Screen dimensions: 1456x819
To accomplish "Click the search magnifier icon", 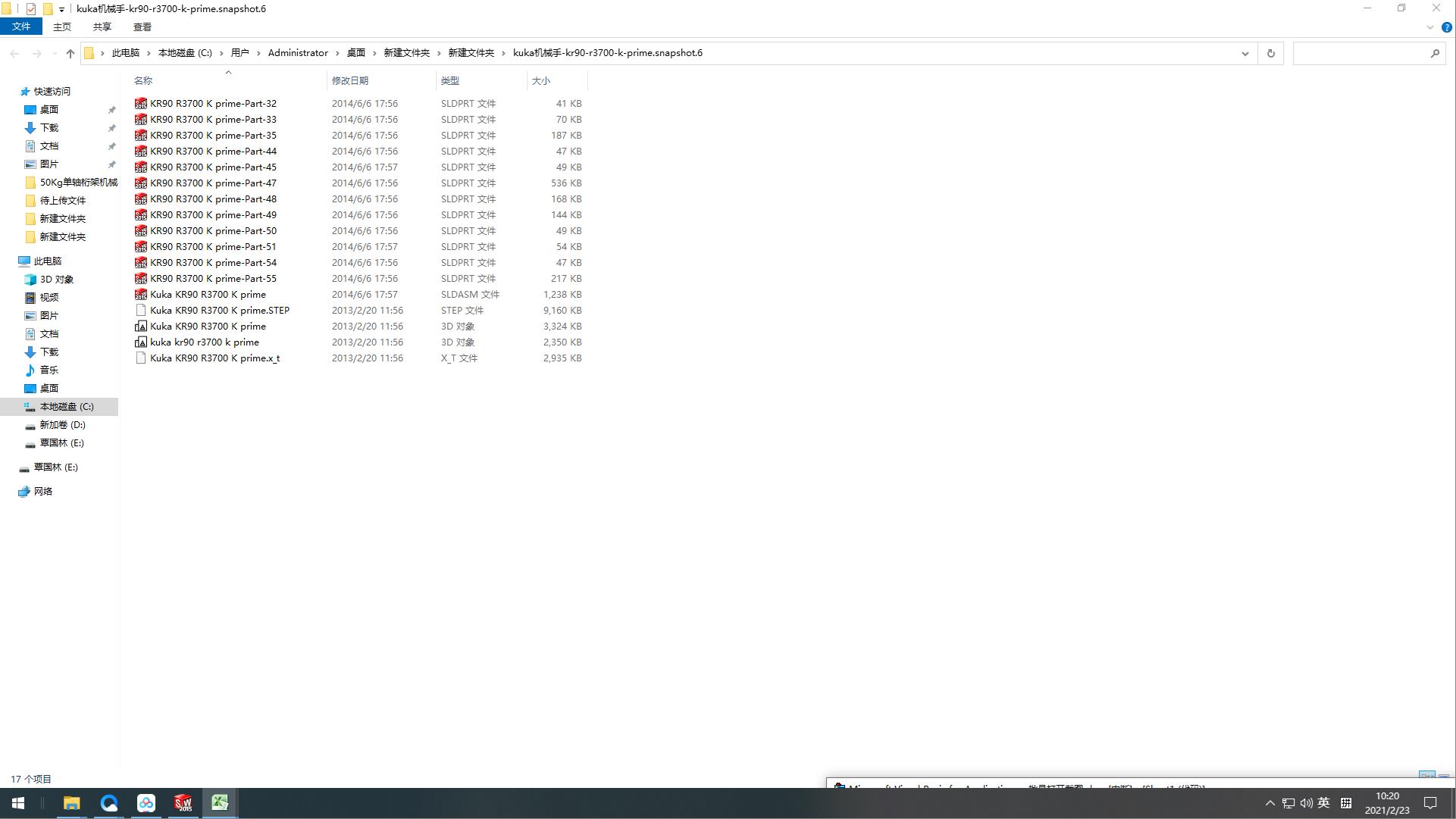I will point(1435,53).
